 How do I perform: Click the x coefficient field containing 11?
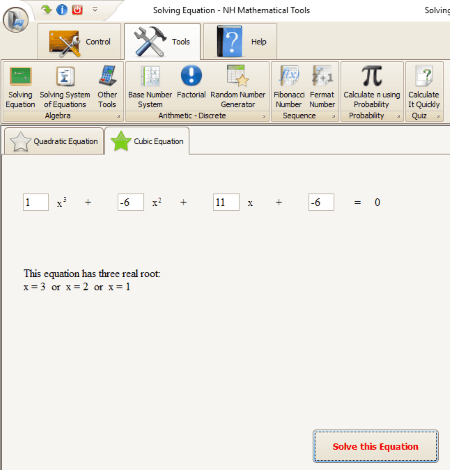[226, 202]
